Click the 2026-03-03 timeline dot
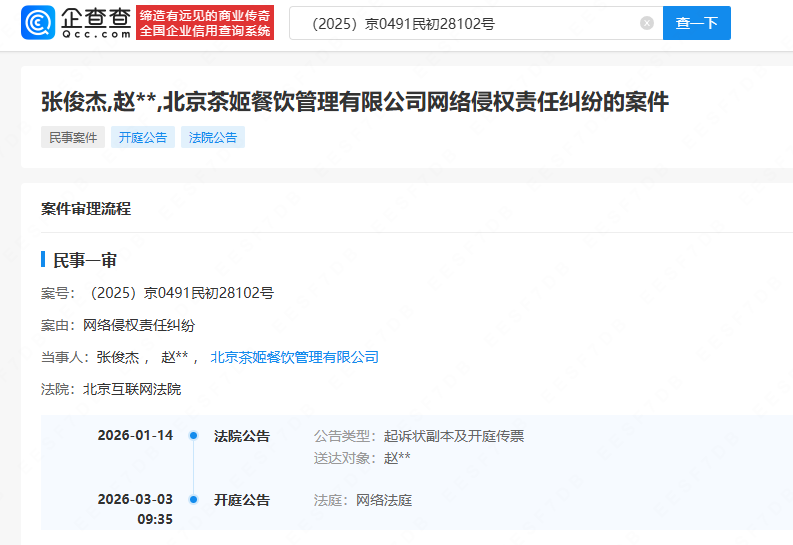The width and height of the screenshot is (793, 545). point(193,500)
